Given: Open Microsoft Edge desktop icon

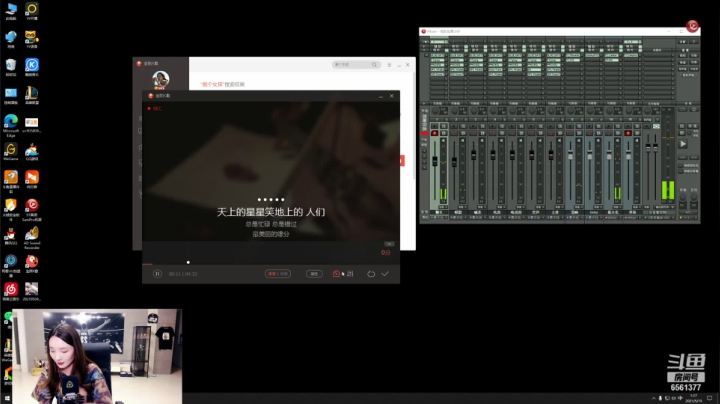Looking at the screenshot, I should click(x=11, y=124).
